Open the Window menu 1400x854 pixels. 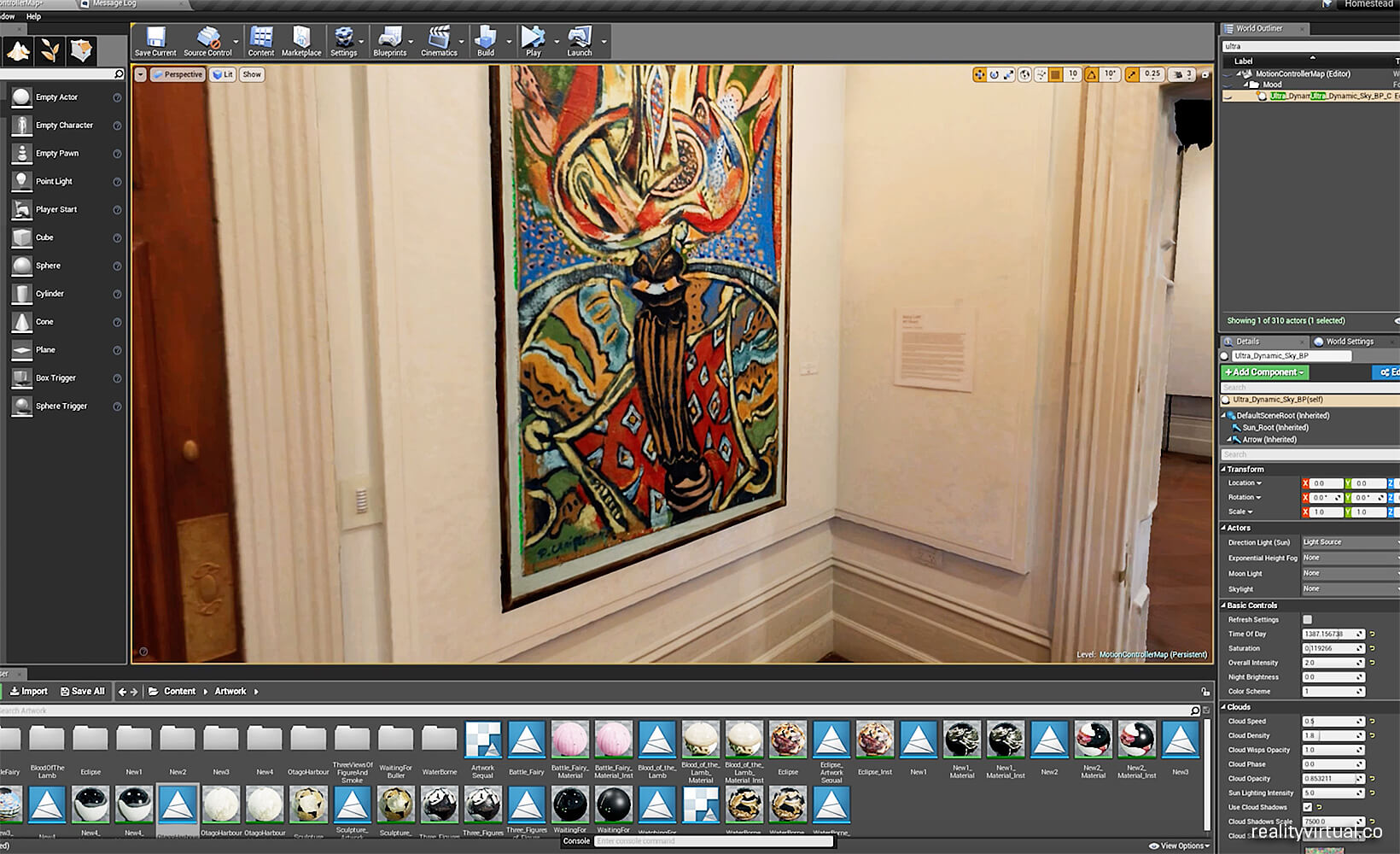(7, 15)
